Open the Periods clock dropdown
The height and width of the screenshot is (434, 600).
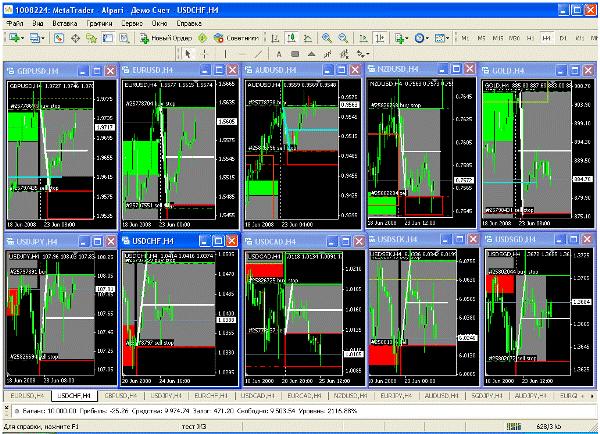[x=421, y=38]
